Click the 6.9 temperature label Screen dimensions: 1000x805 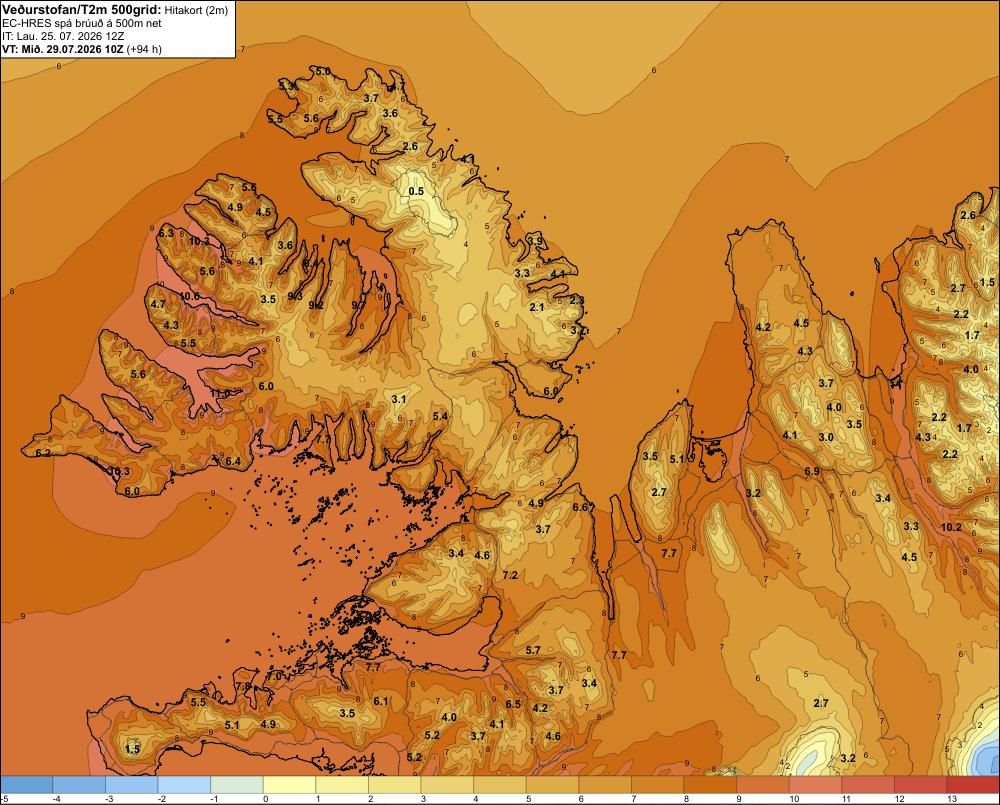(812, 471)
